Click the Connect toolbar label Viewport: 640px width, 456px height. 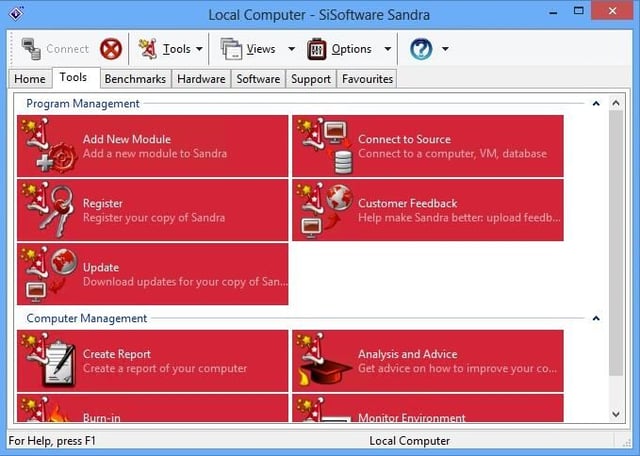coord(67,49)
